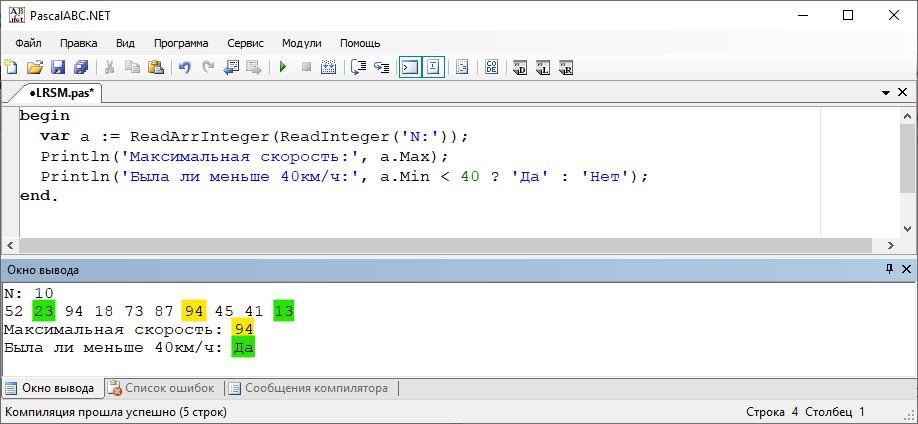Switch to Сообщения компилятора tab

pyautogui.click(x=309, y=388)
